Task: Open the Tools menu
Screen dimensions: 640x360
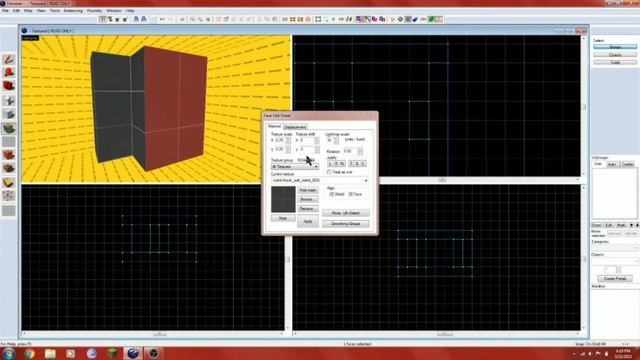Action: (x=55, y=11)
